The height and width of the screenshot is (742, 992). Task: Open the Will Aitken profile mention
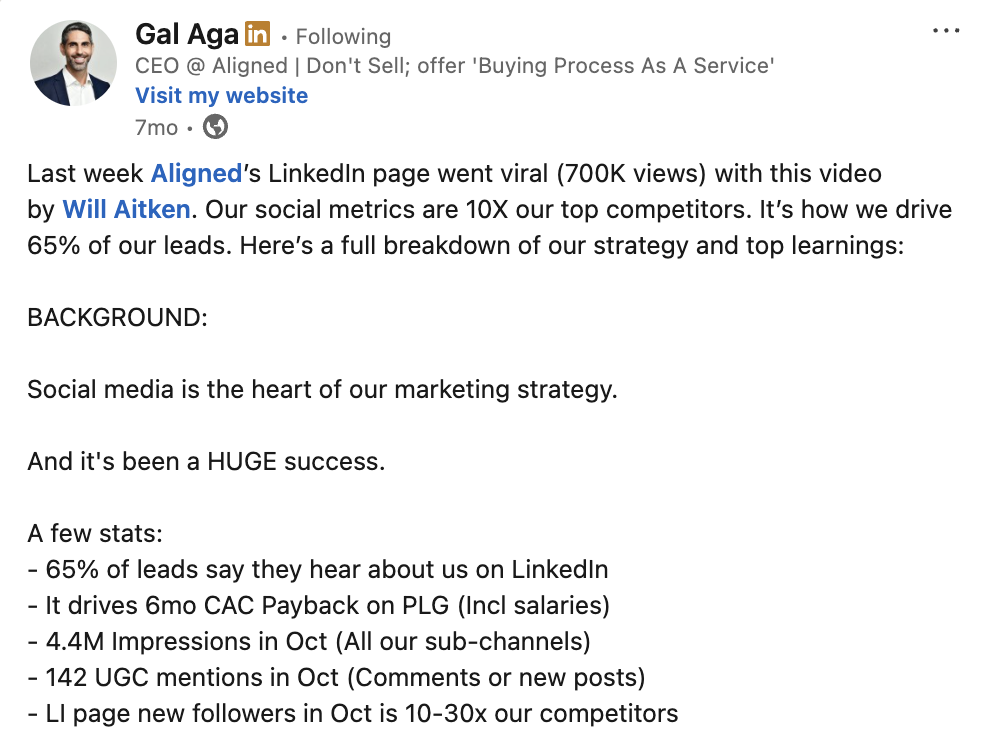point(126,209)
